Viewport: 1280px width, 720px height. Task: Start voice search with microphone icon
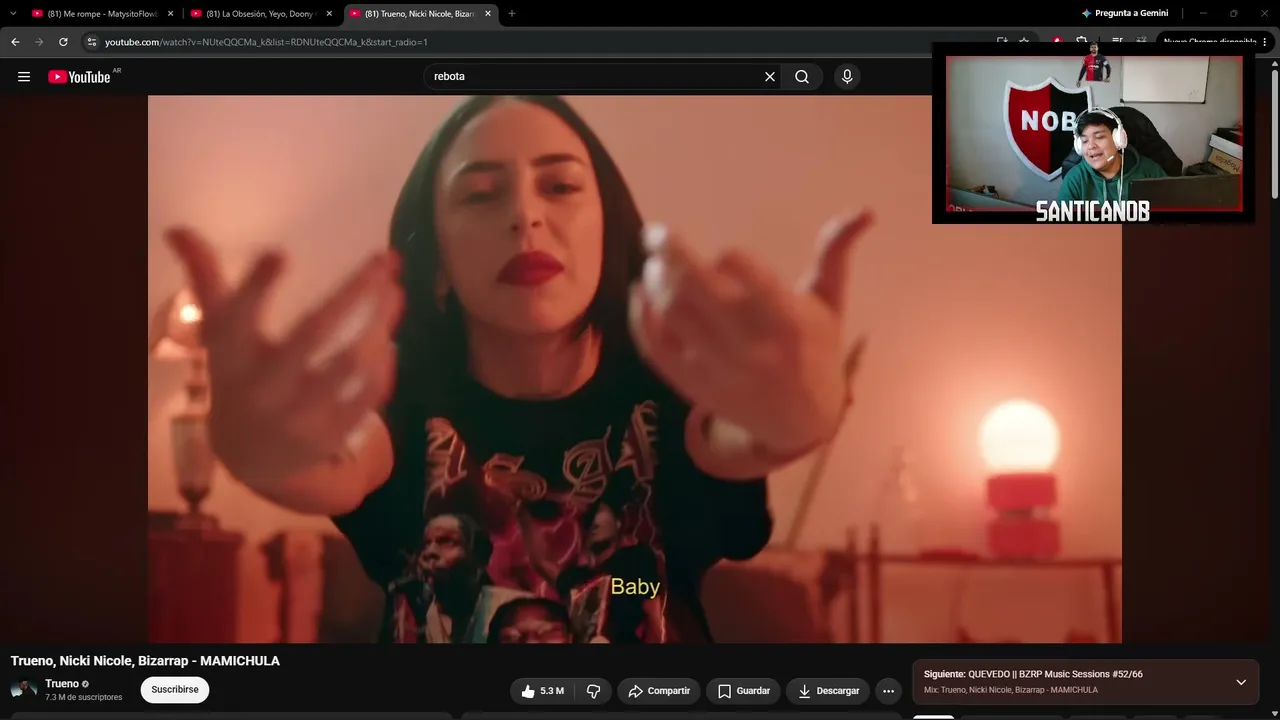[x=847, y=77]
